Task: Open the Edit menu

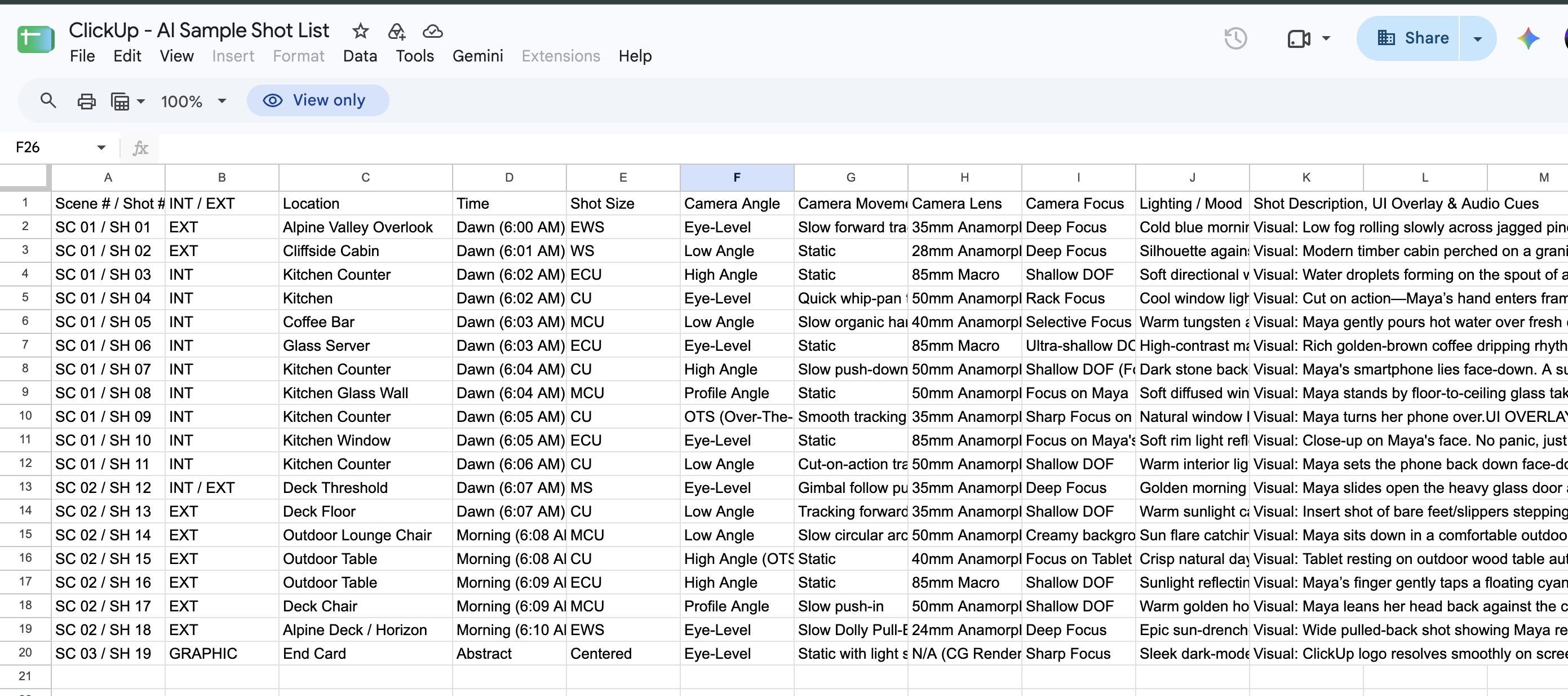Action: coord(127,56)
